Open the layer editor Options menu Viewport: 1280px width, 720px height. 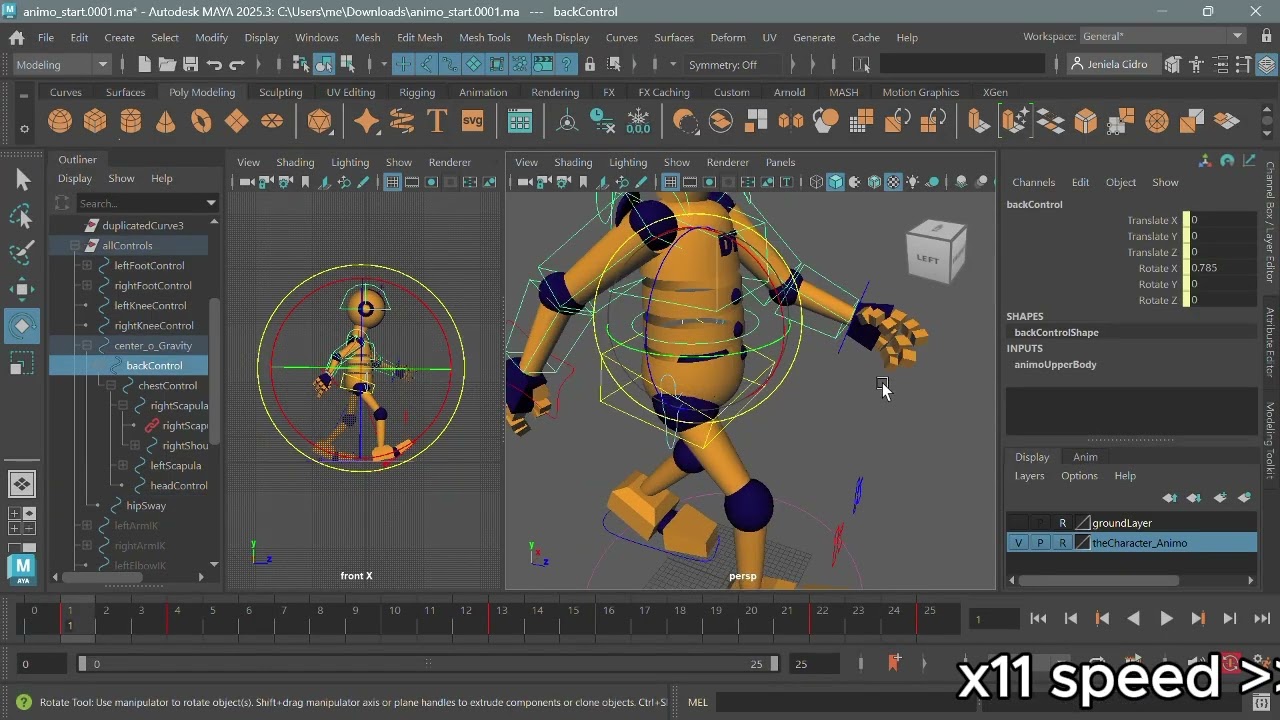[1079, 476]
